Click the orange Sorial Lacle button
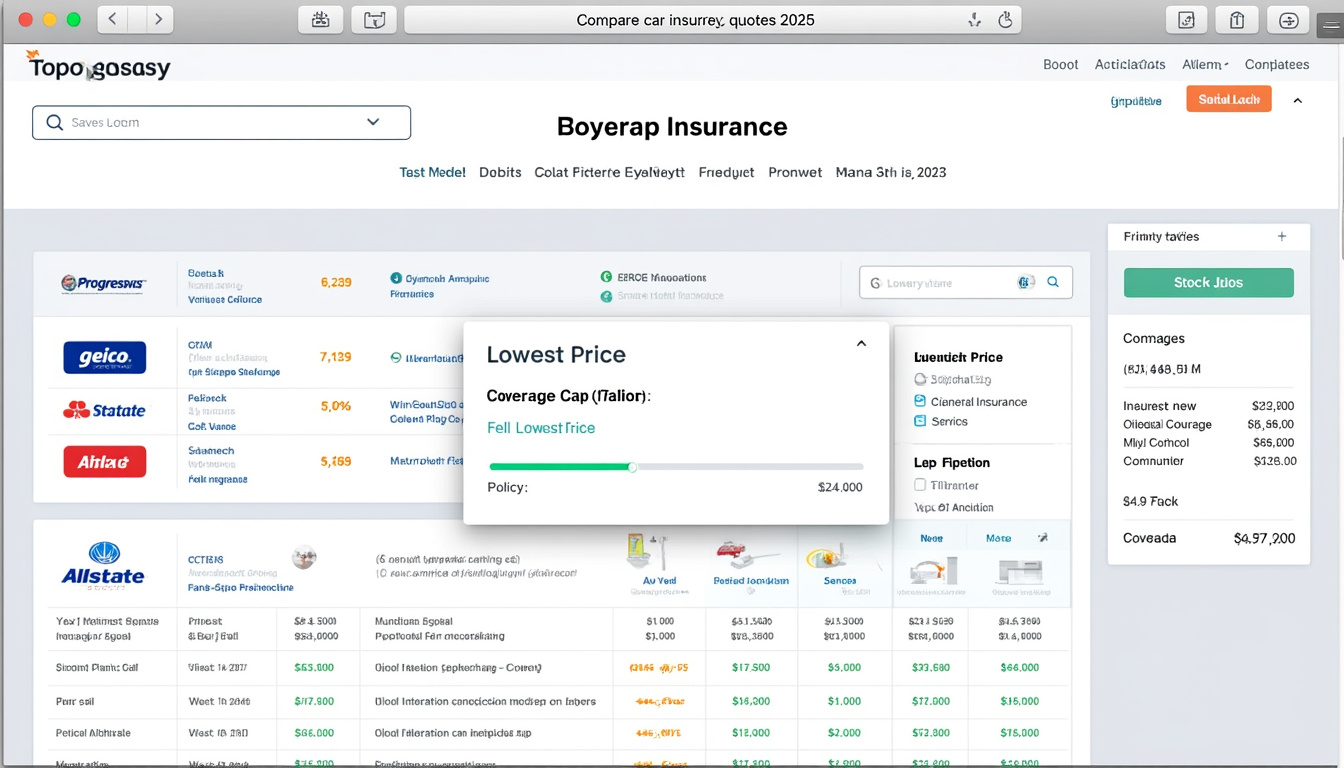The height and width of the screenshot is (768, 1344). point(1228,99)
